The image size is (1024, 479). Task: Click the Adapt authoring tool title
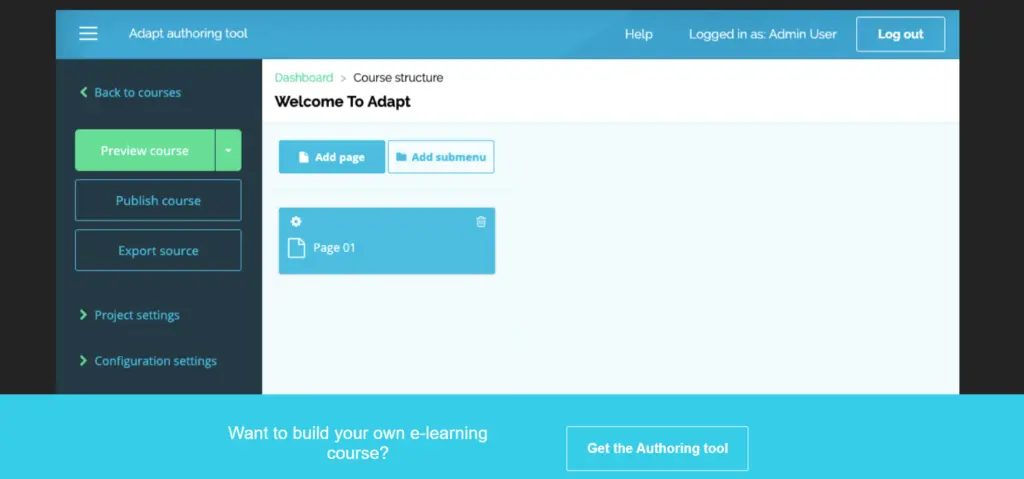(188, 34)
